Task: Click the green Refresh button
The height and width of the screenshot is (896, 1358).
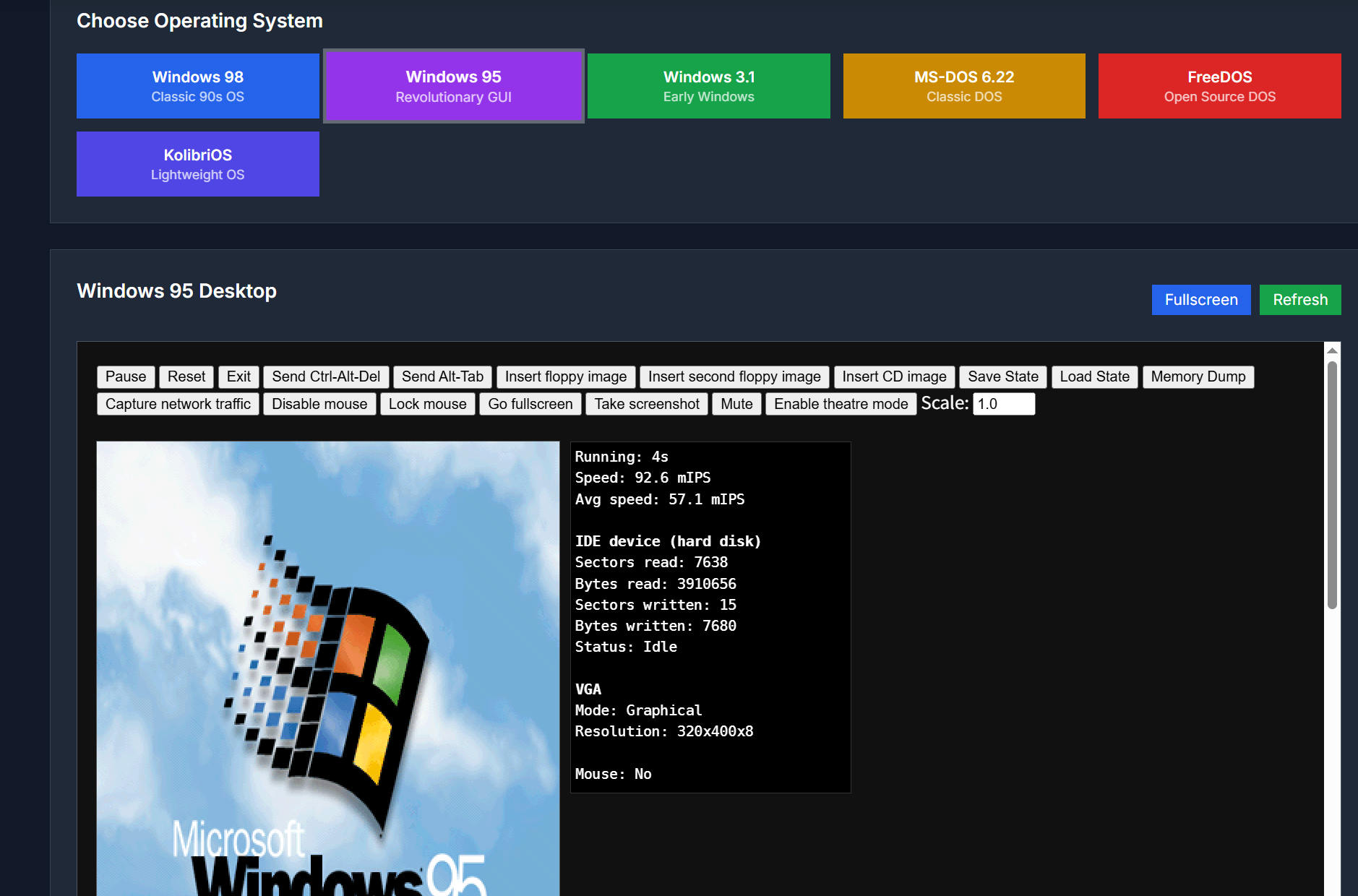Action: 1300,300
